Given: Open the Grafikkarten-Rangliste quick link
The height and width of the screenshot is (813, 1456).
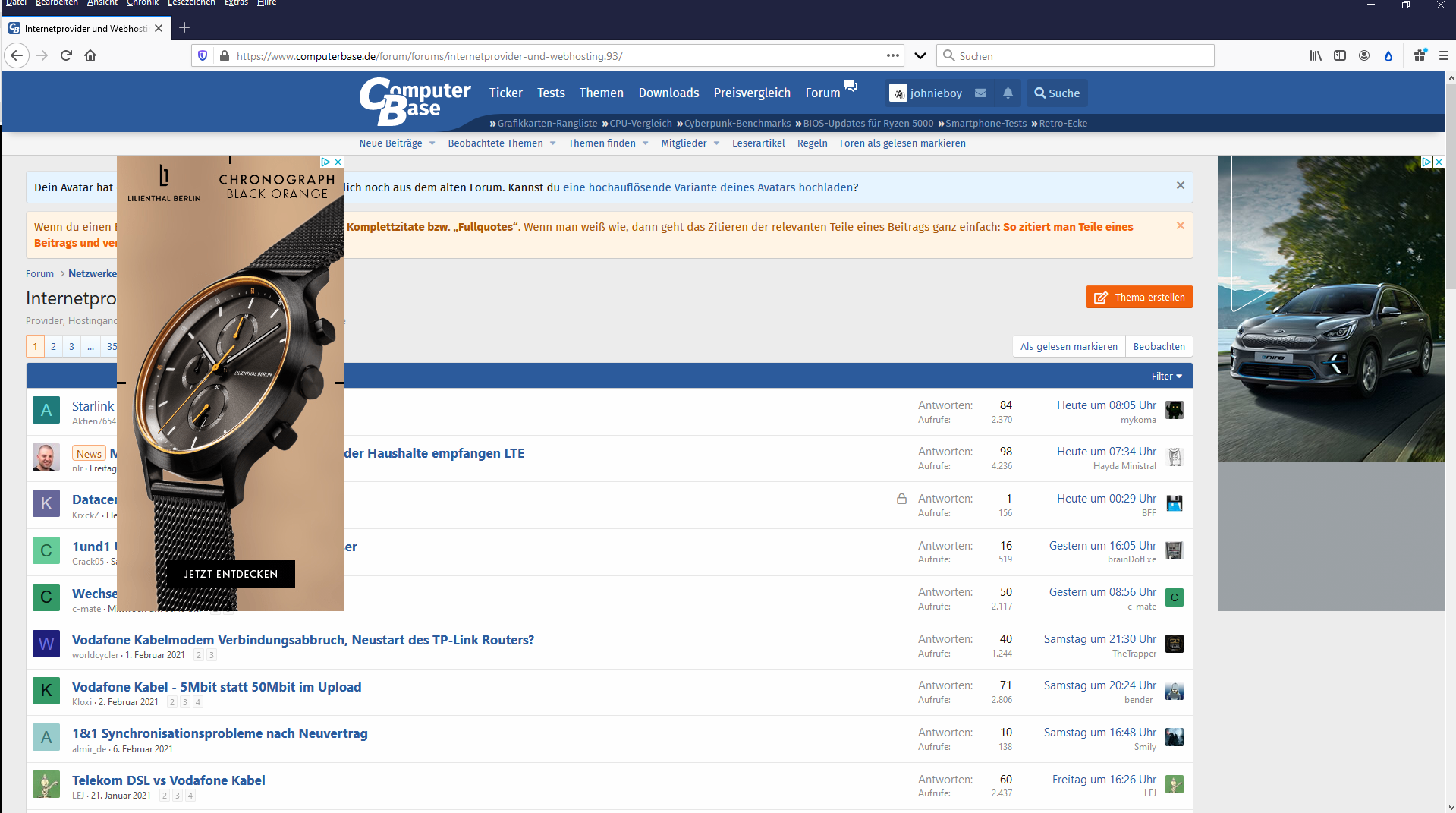Looking at the screenshot, I should (x=547, y=123).
